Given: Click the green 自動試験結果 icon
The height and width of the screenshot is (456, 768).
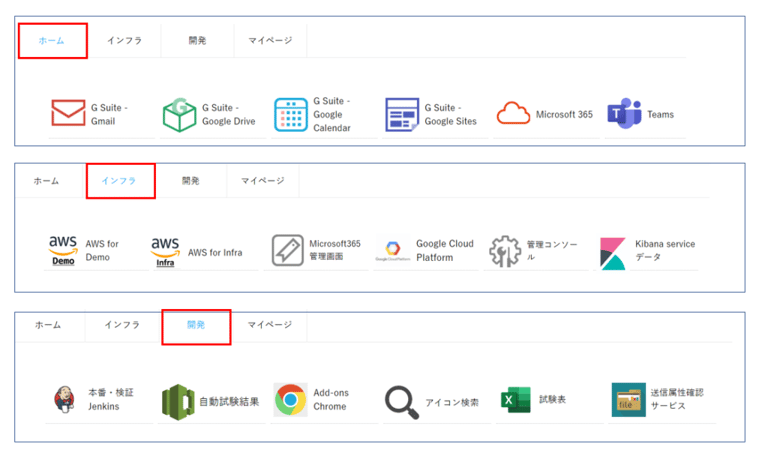Looking at the screenshot, I should [x=178, y=402].
